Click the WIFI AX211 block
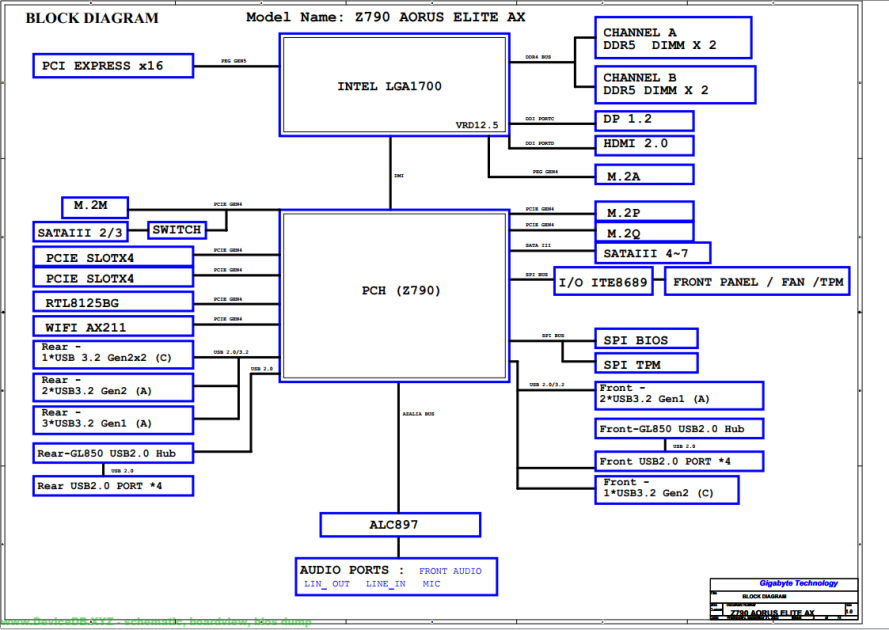Screen dimensions: 889x630 pyautogui.click(x=113, y=326)
